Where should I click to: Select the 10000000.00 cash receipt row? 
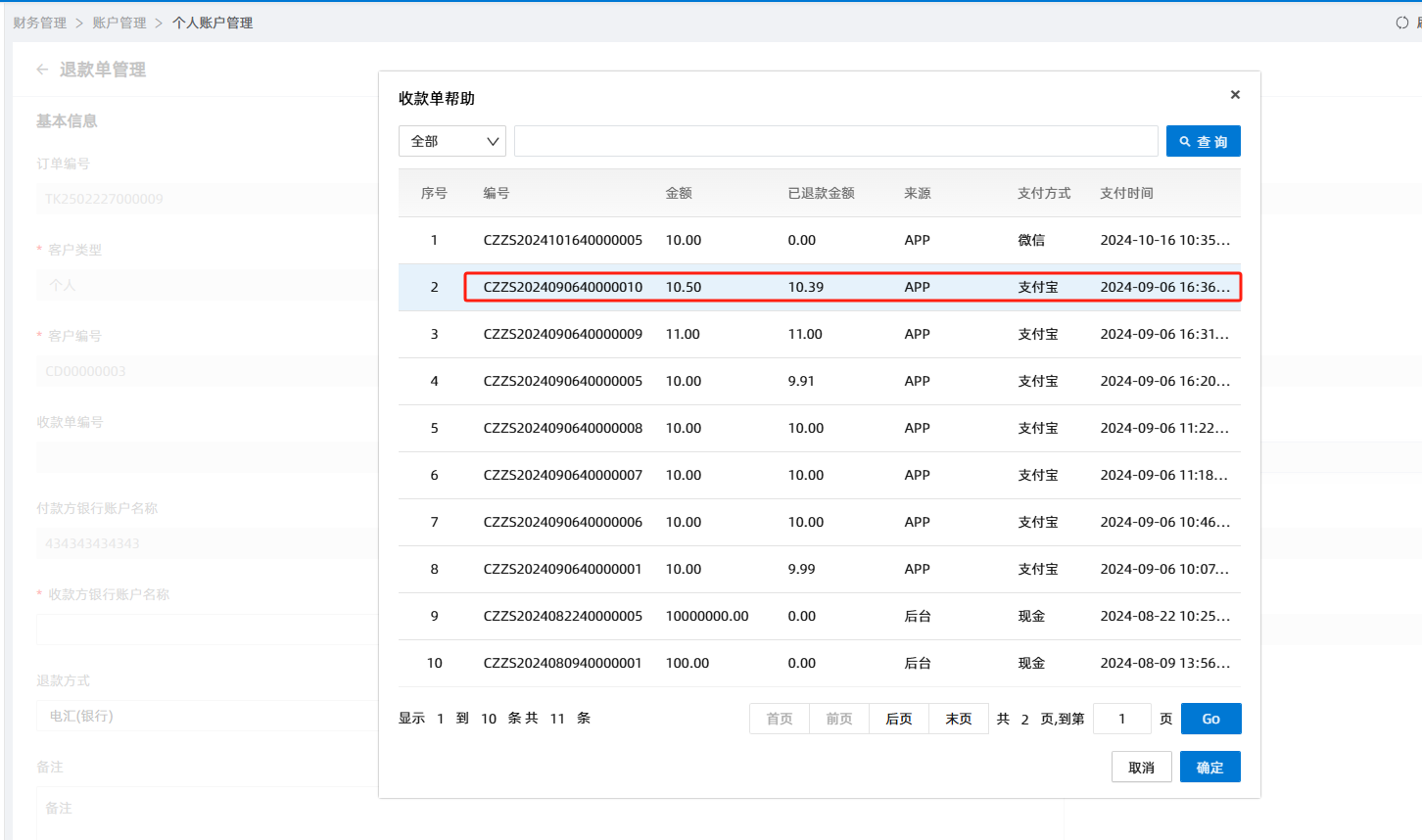(x=706, y=617)
